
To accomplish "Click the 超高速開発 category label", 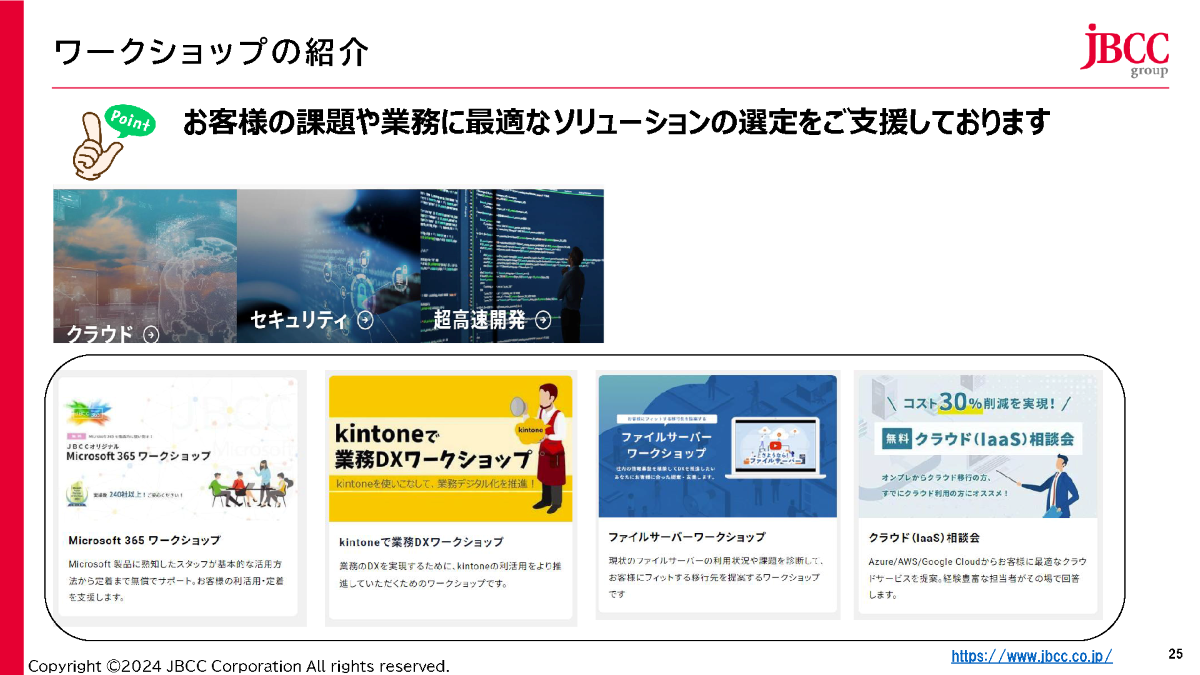I will coord(479,320).
